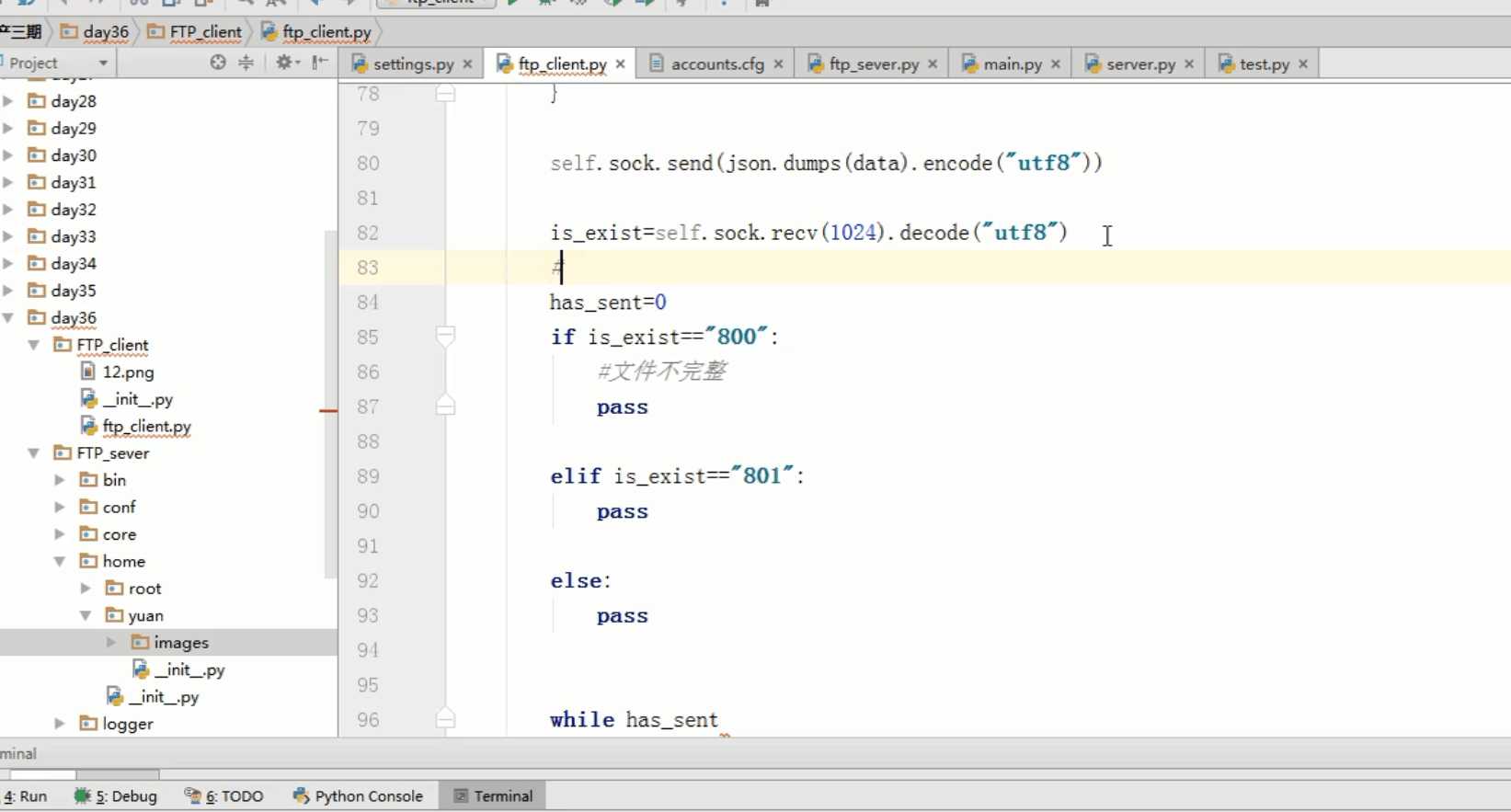Click the 'else:' line in the editor
The height and width of the screenshot is (812, 1511).
[x=580, y=580]
